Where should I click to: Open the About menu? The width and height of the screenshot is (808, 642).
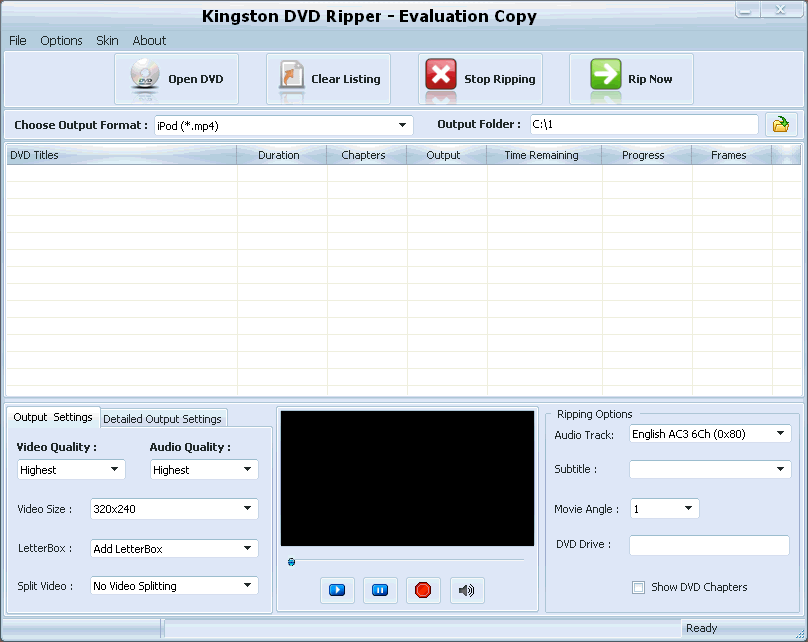tap(149, 41)
